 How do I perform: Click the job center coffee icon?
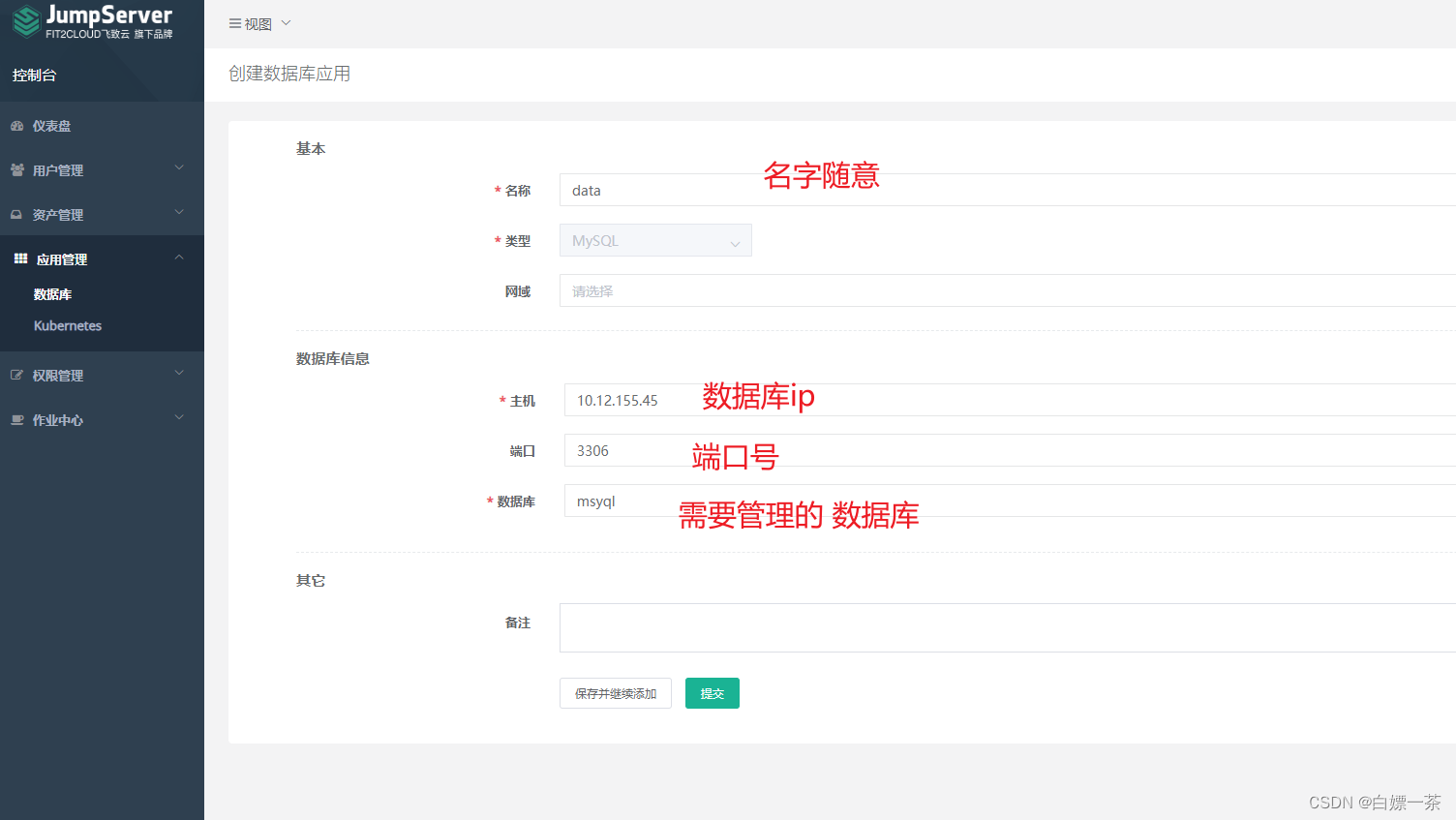click(16, 420)
